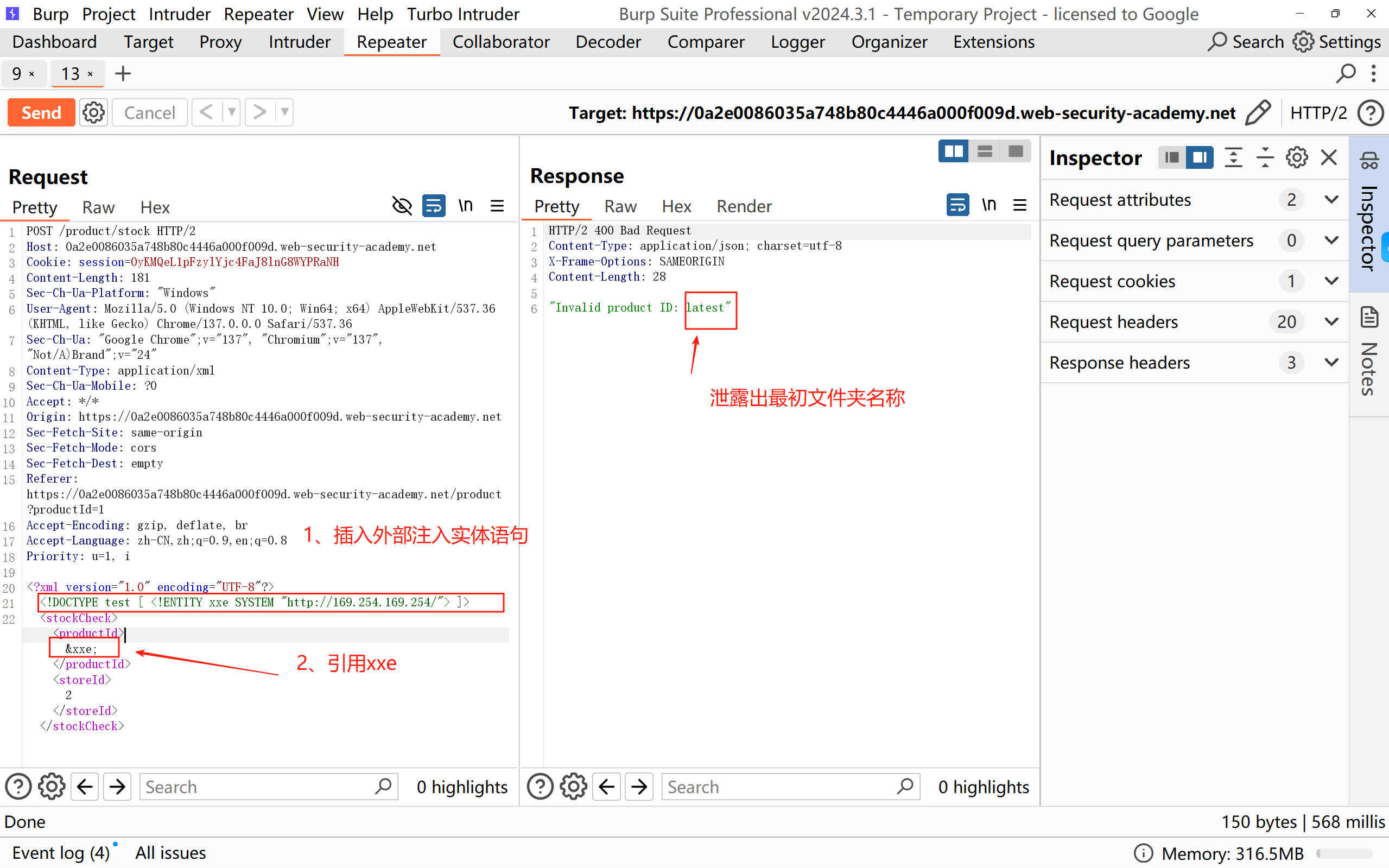
Task: Select side-by-side layout view
Action: click(x=953, y=151)
